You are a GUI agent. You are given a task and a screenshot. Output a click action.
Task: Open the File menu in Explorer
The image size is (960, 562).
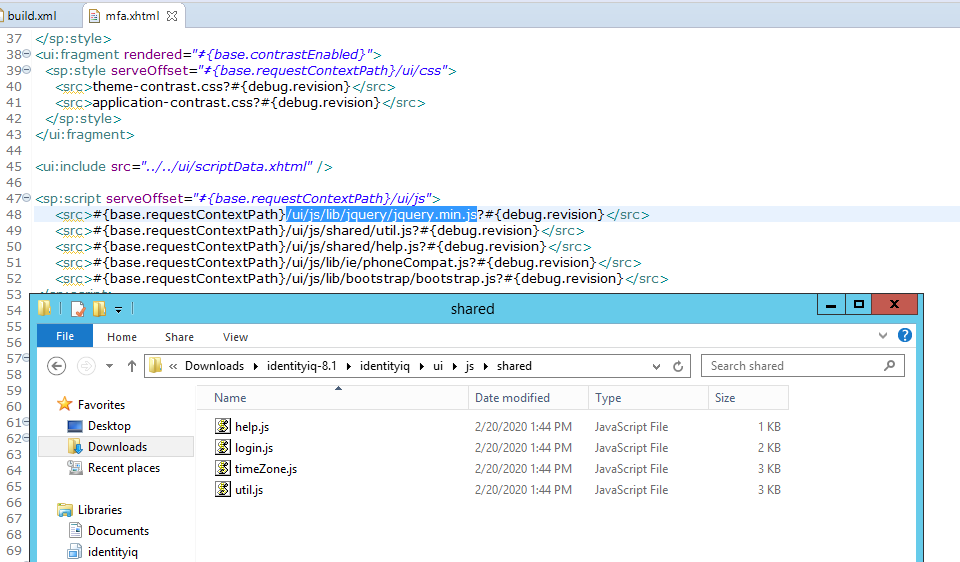pyautogui.click(x=65, y=337)
